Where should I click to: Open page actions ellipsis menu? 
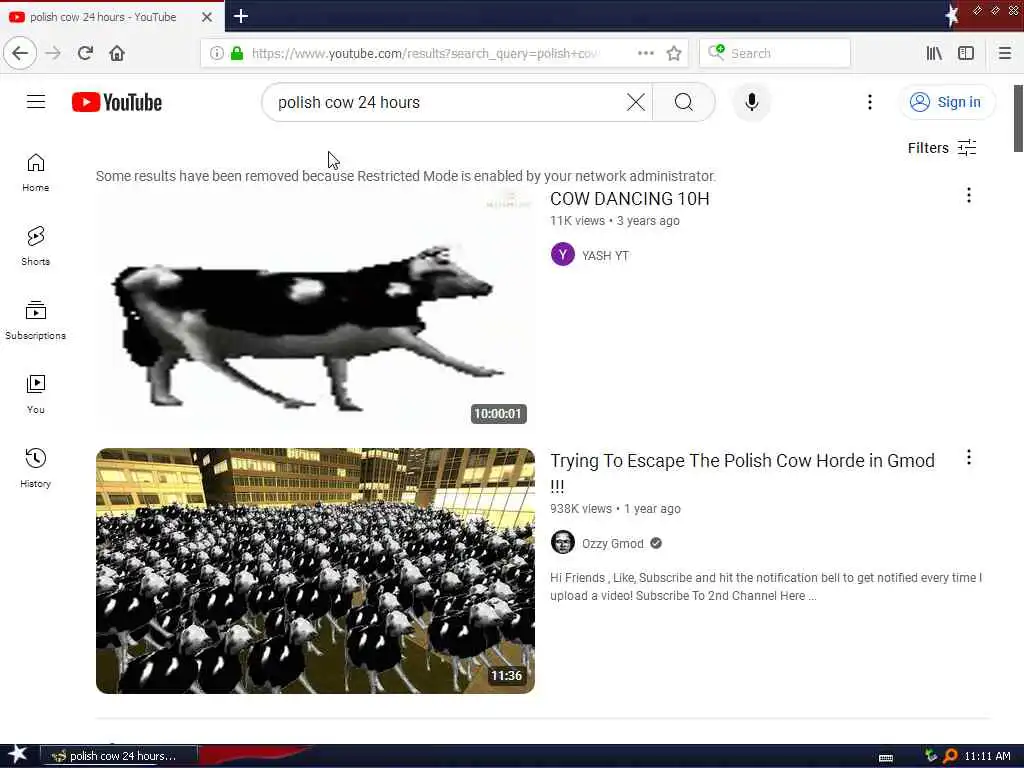pyautogui.click(x=646, y=53)
